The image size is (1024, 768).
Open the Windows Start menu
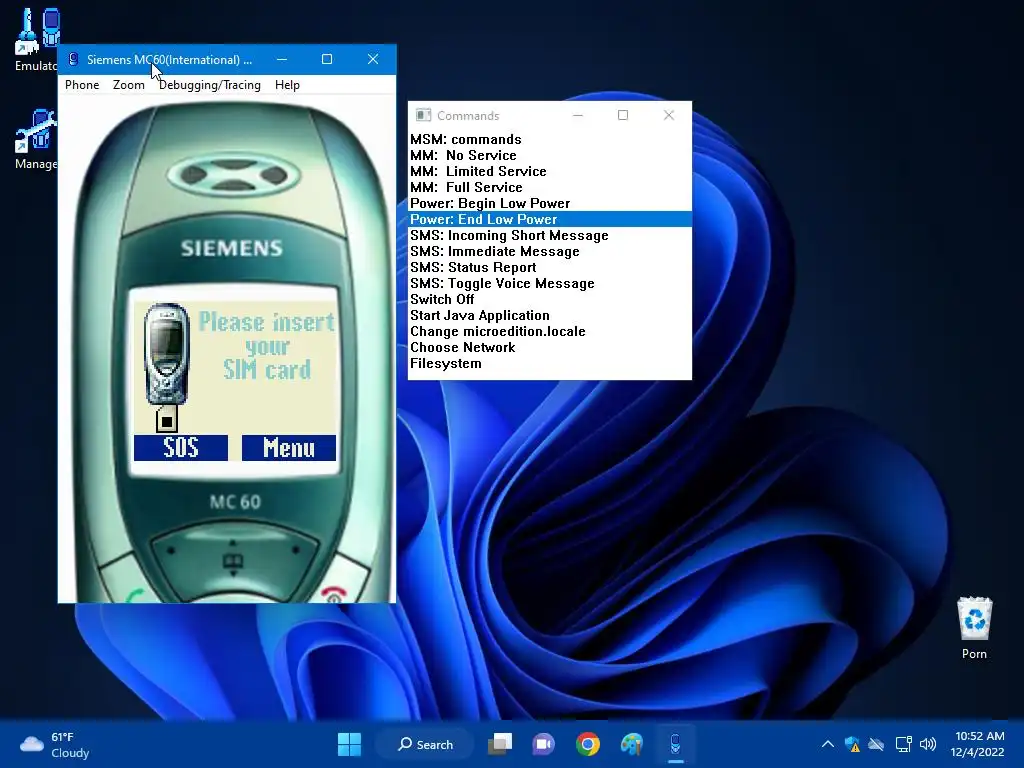tap(349, 744)
